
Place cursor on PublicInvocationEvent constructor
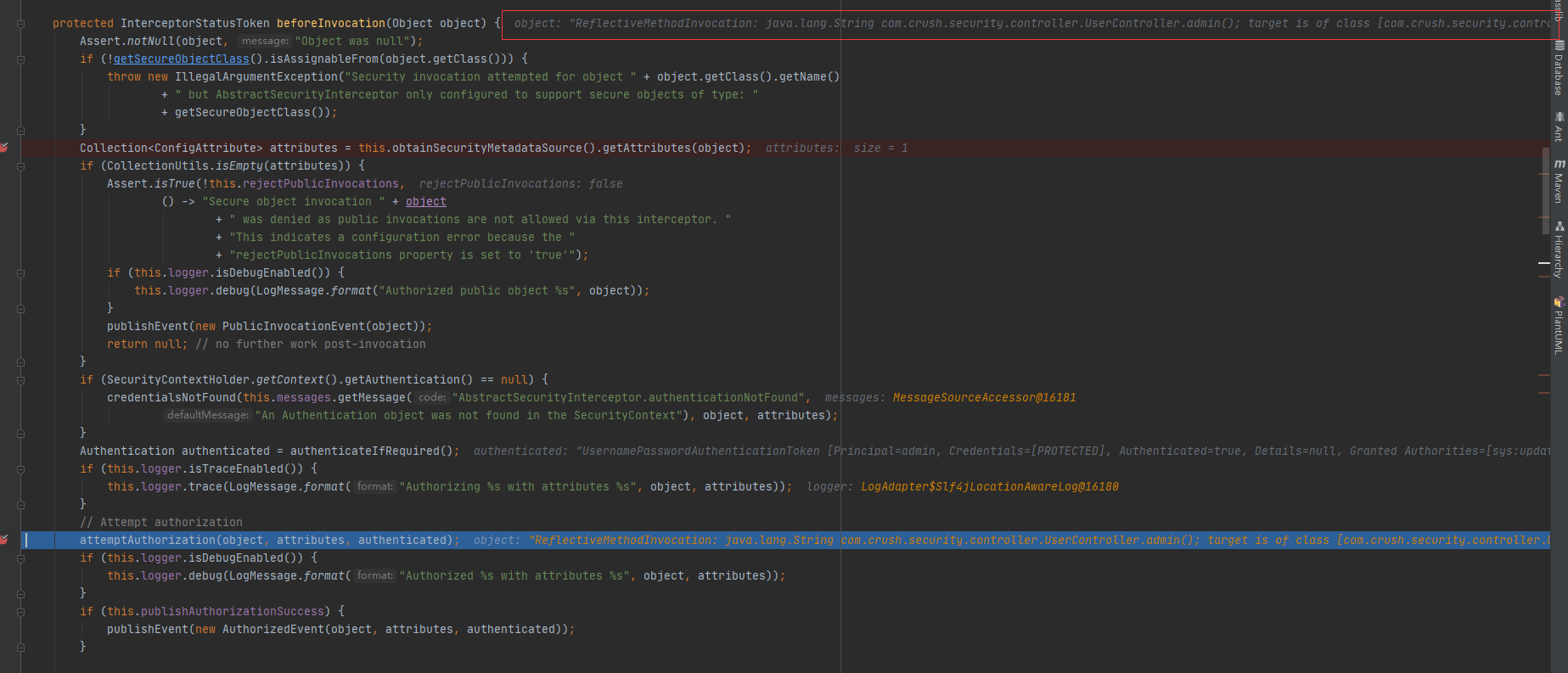[x=294, y=326]
